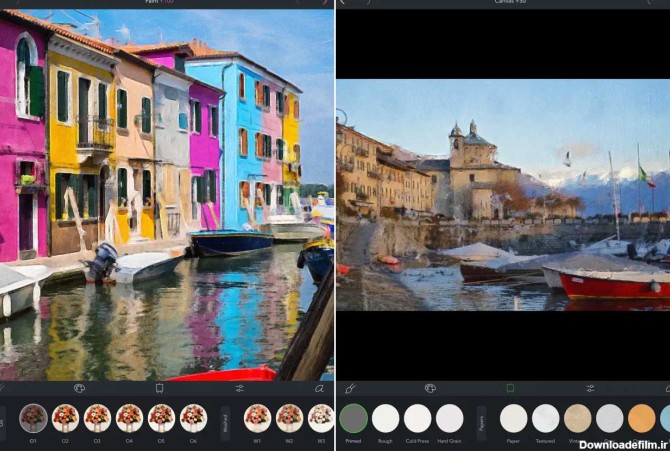Image resolution: width=670 pixels, height=451 pixels.
Task: Open the palette icon in the right panel
Action: 430,388
